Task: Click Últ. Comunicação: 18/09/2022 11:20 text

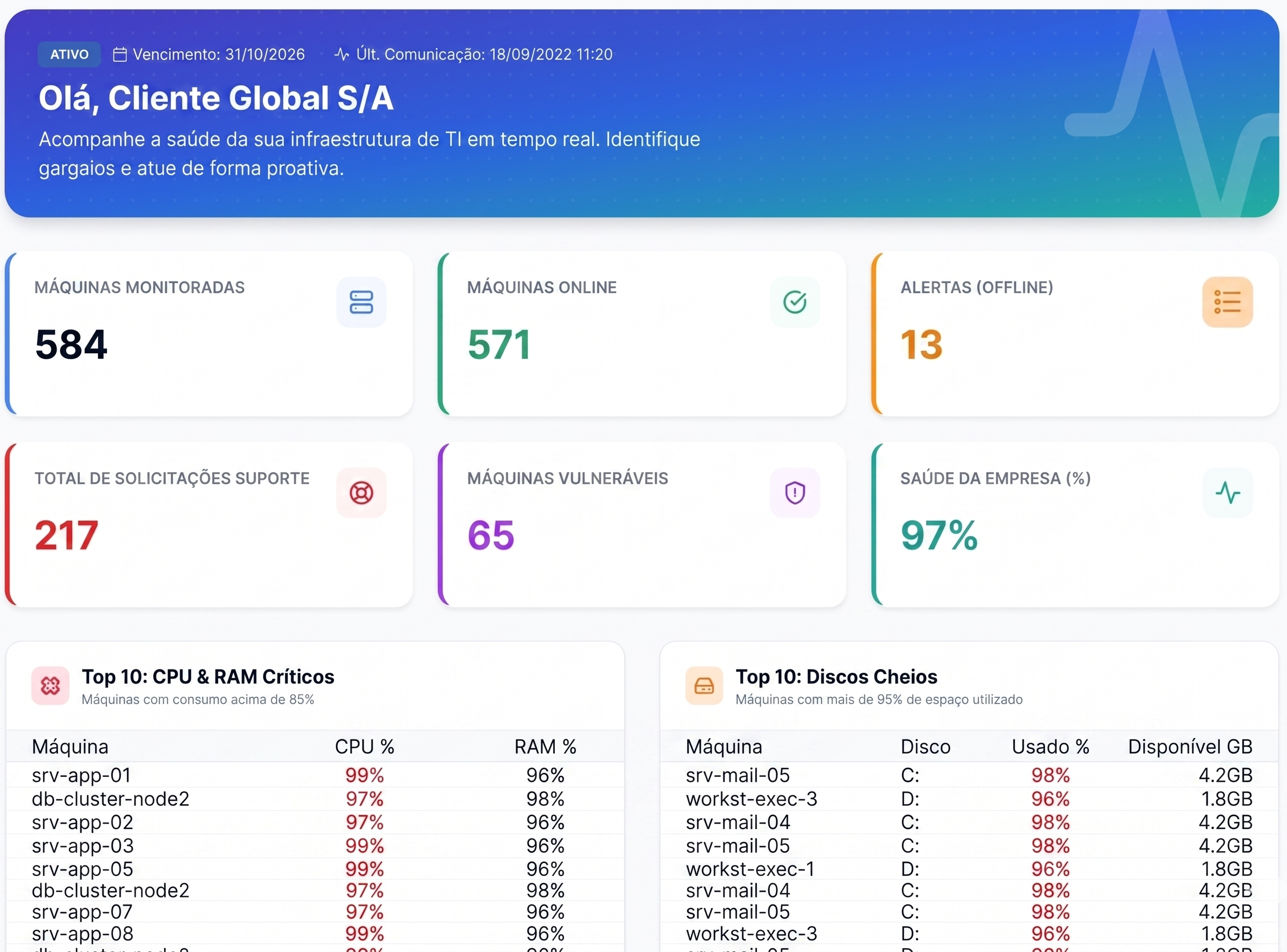Action: pos(484,54)
